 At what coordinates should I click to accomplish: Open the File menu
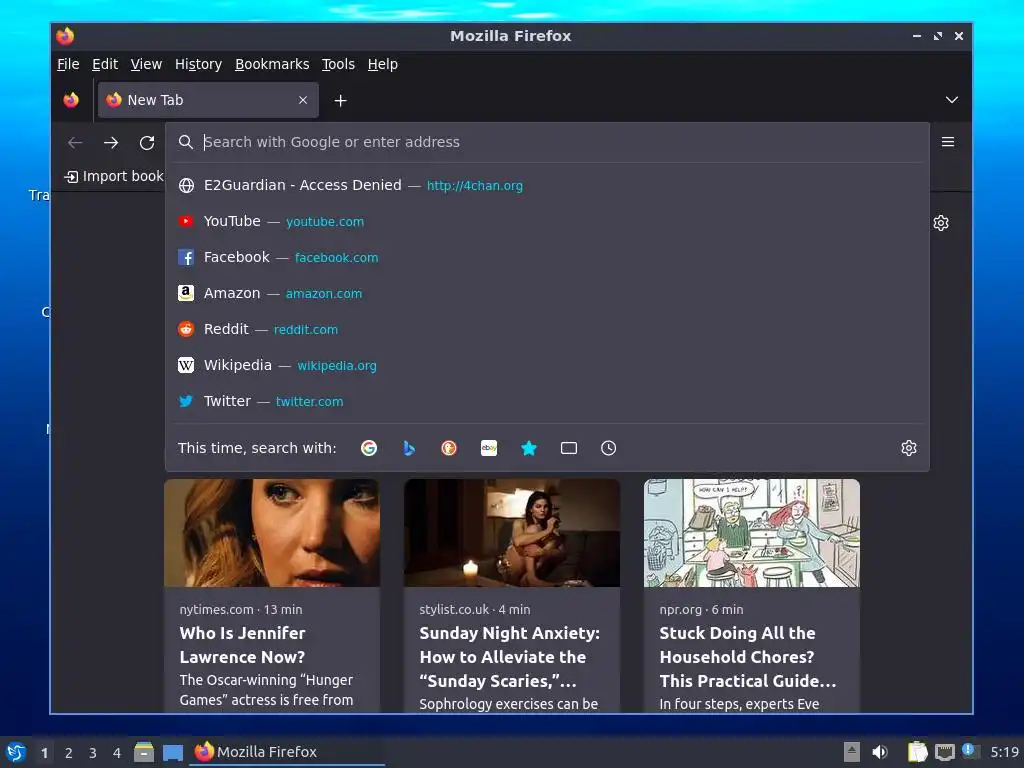point(68,64)
